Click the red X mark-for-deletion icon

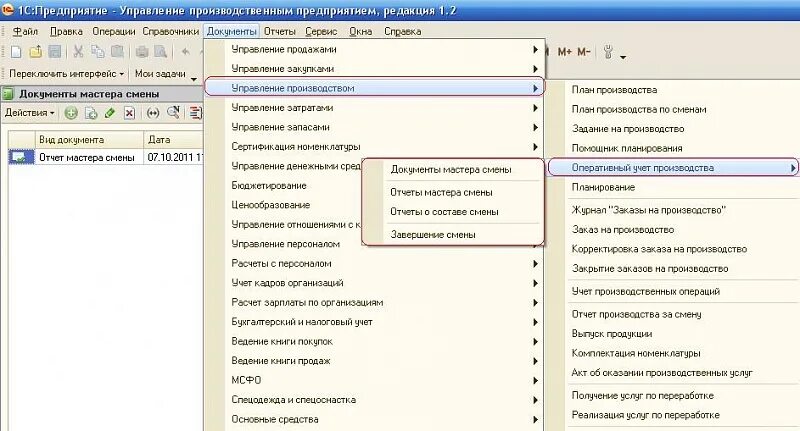click(x=130, y=113)
